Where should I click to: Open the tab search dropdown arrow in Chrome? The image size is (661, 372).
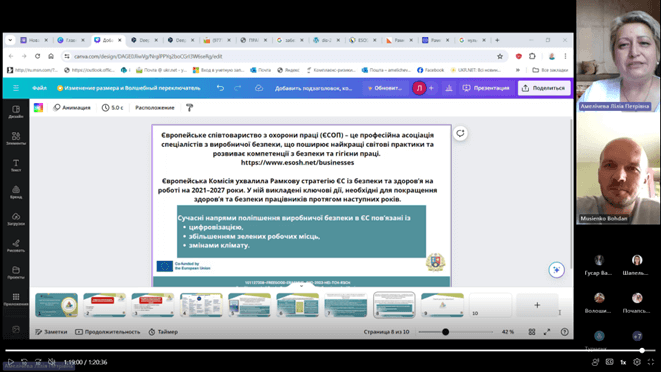tap(10, 40)
